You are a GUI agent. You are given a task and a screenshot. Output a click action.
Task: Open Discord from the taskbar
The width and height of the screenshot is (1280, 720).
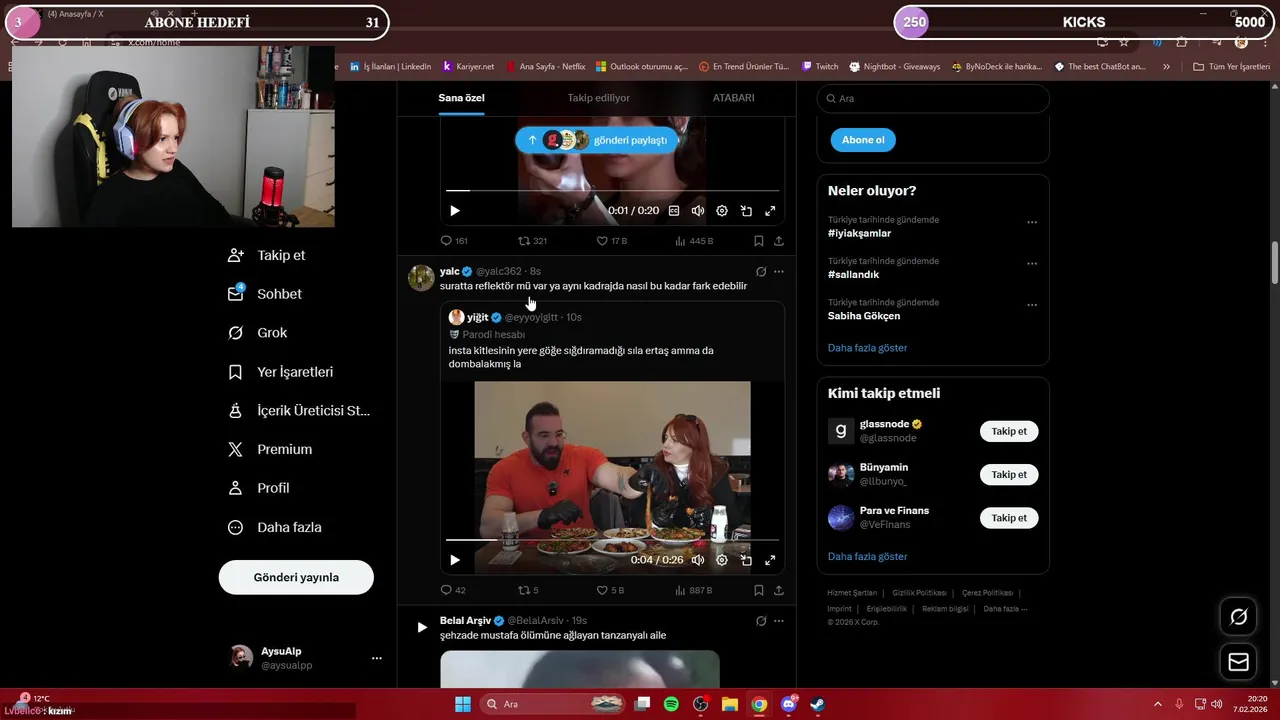789,704
